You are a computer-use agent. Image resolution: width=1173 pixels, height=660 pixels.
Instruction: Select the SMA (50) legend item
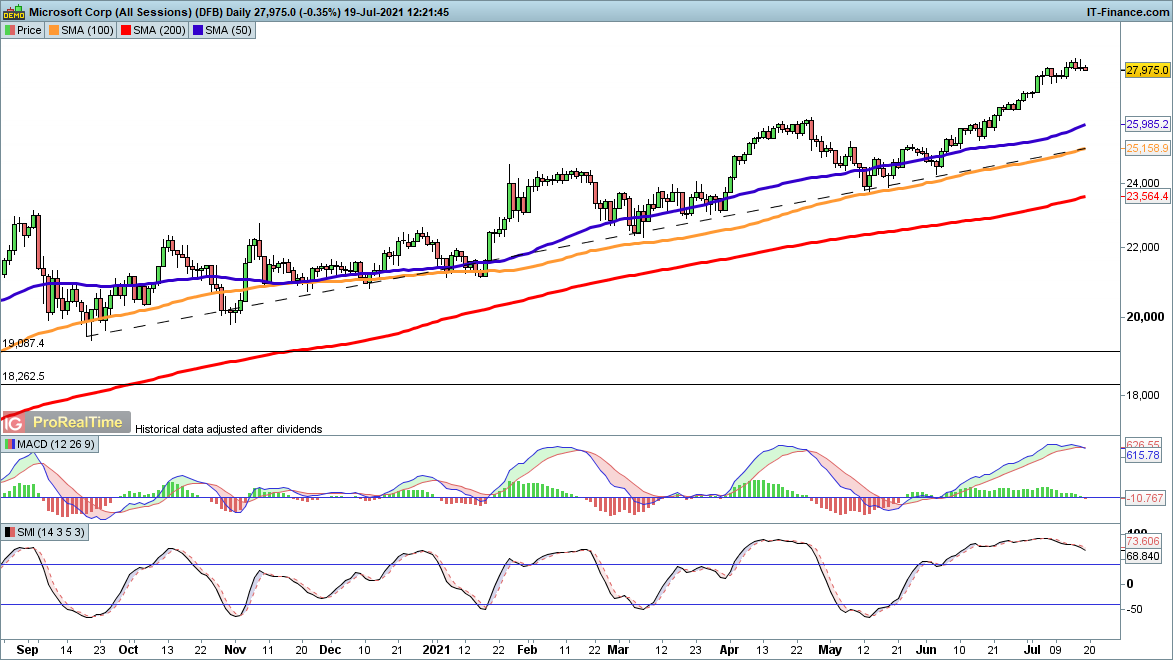(222, 31)
